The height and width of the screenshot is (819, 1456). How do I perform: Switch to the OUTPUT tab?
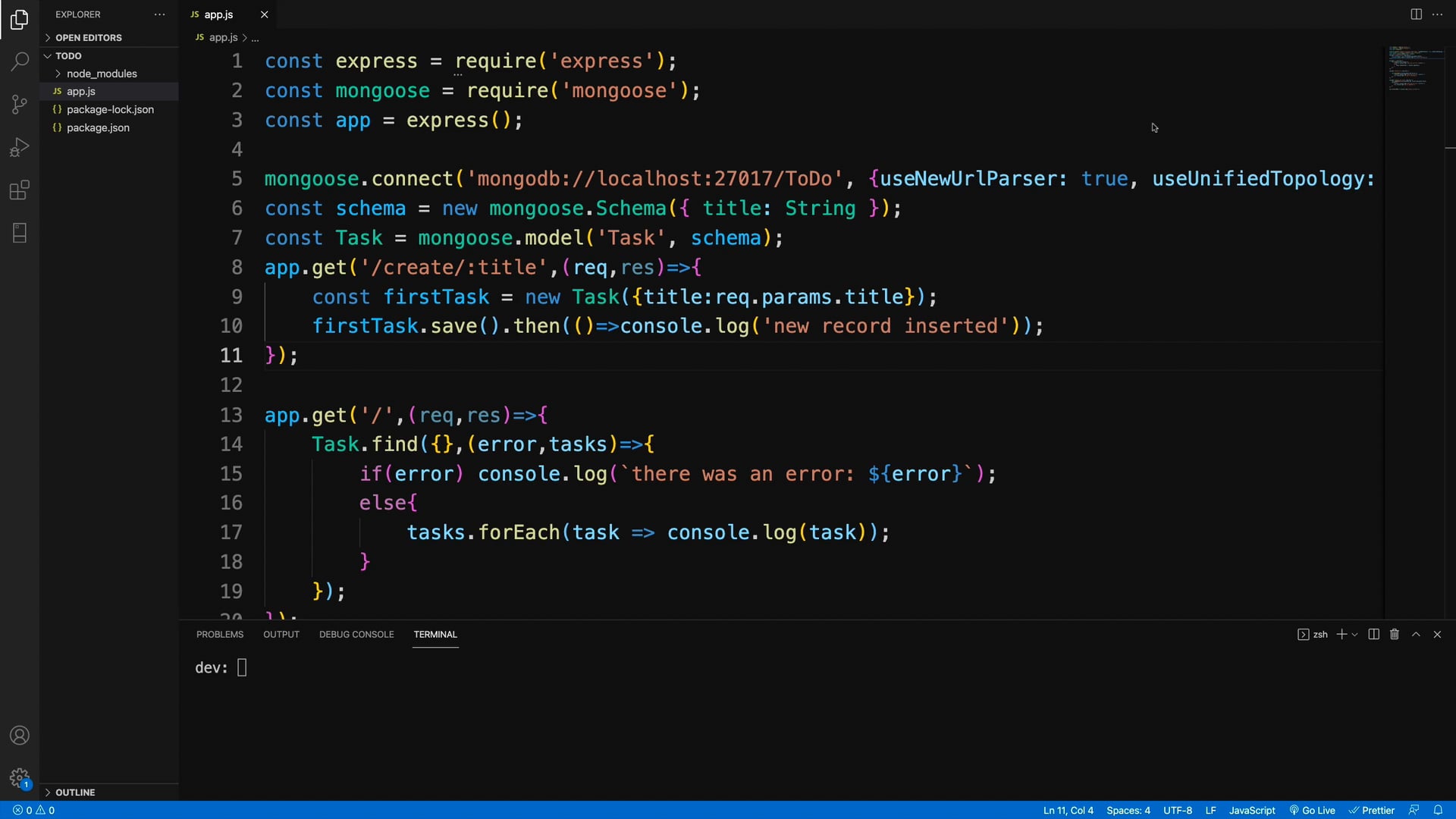click(x=281, y=634)
